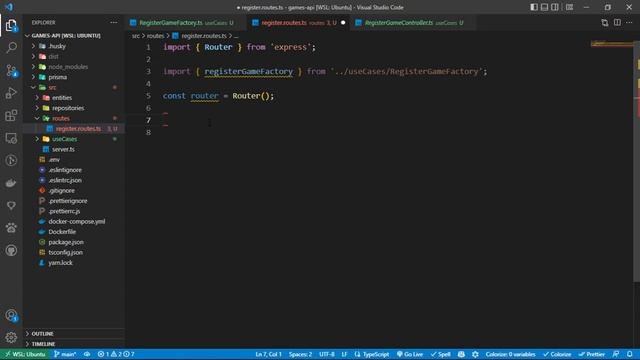Toggle the Panel layout button

tap(544, 7)
